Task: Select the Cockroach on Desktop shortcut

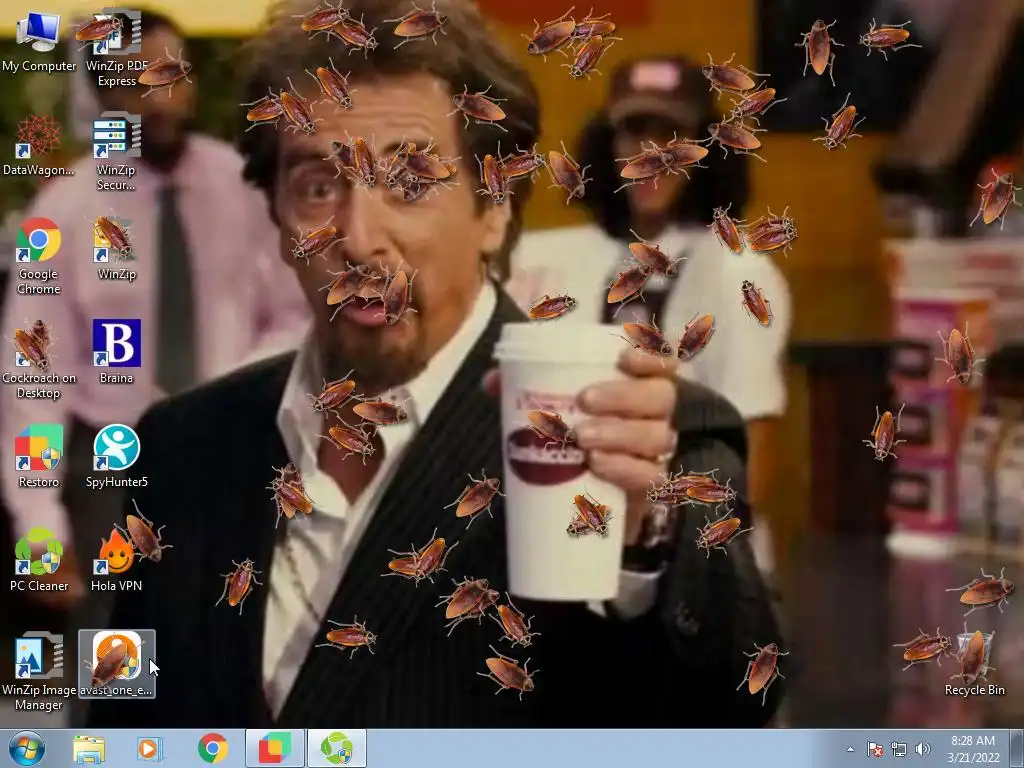Action: pos(39,360)
